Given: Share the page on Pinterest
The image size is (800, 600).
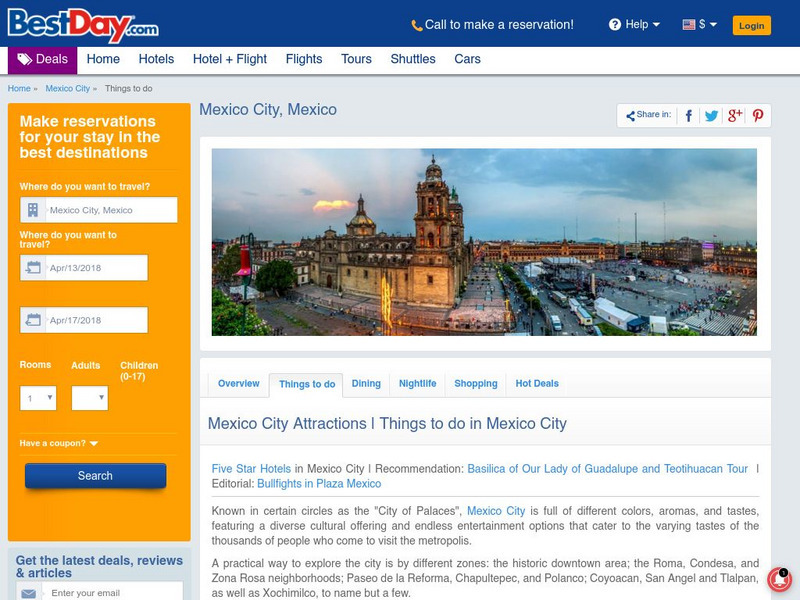Looking at the screenshot, I should click(x=758, y=116).
